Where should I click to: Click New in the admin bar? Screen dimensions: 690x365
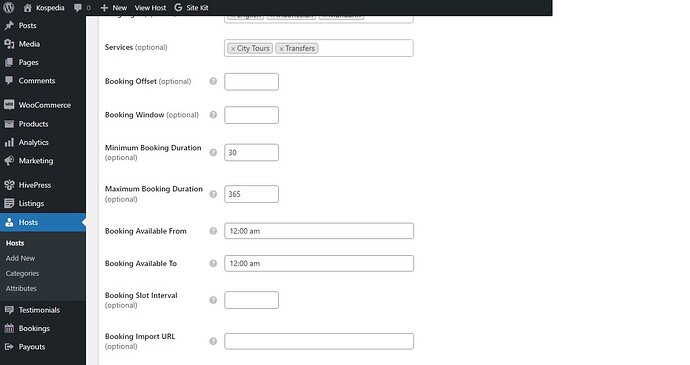click(x=119, y=8)
